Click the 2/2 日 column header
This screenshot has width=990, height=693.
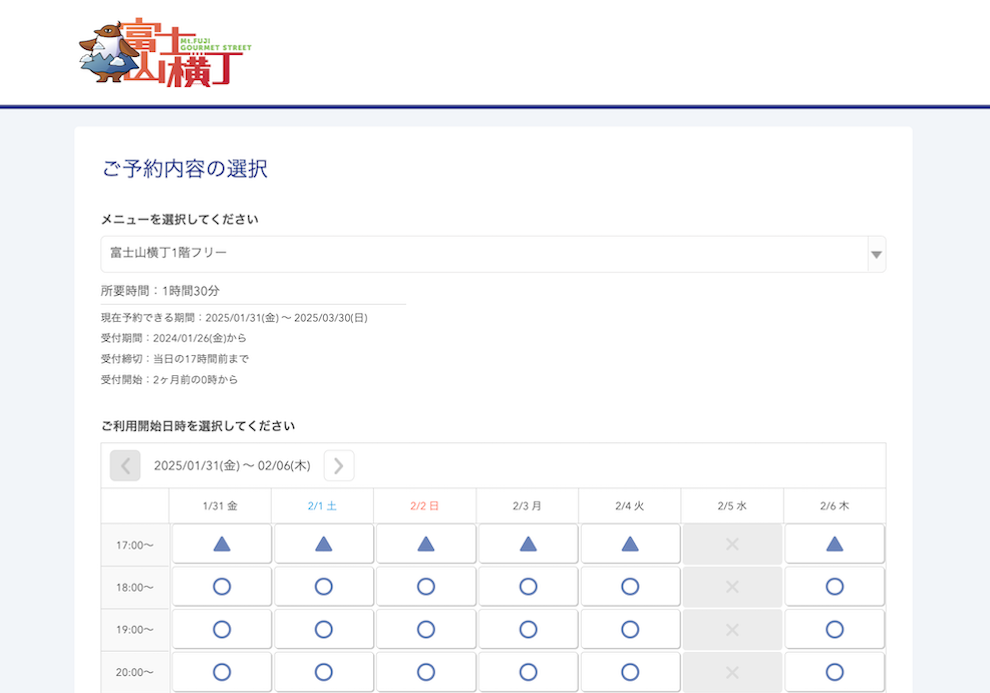click(x=425, y=506)
